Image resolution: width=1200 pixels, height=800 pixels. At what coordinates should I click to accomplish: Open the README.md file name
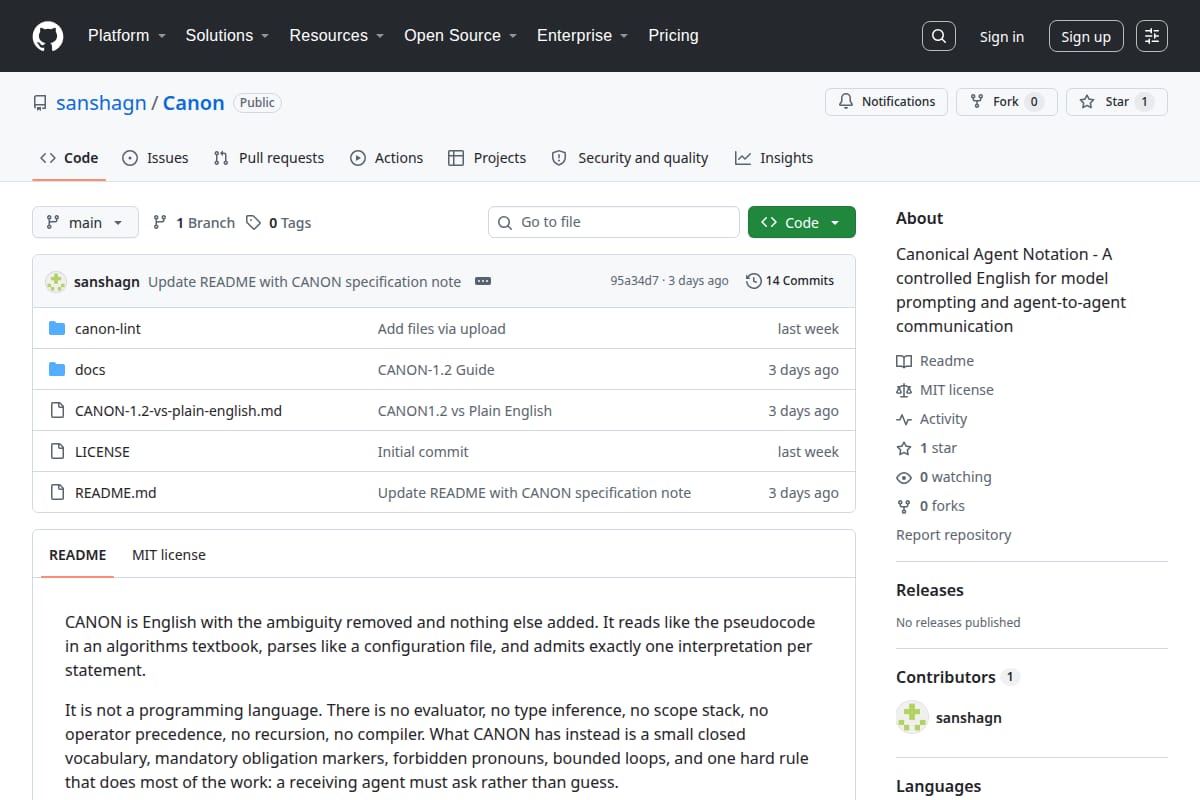point(116,493)
